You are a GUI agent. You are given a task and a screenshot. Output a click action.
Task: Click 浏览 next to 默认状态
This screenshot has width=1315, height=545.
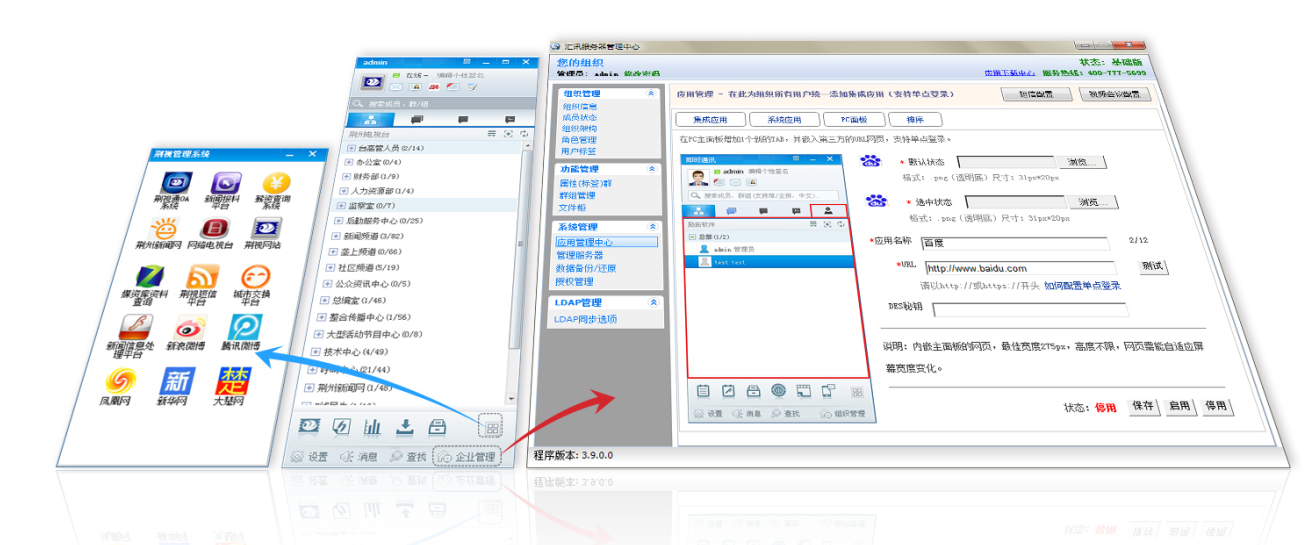click(1082, 162)
